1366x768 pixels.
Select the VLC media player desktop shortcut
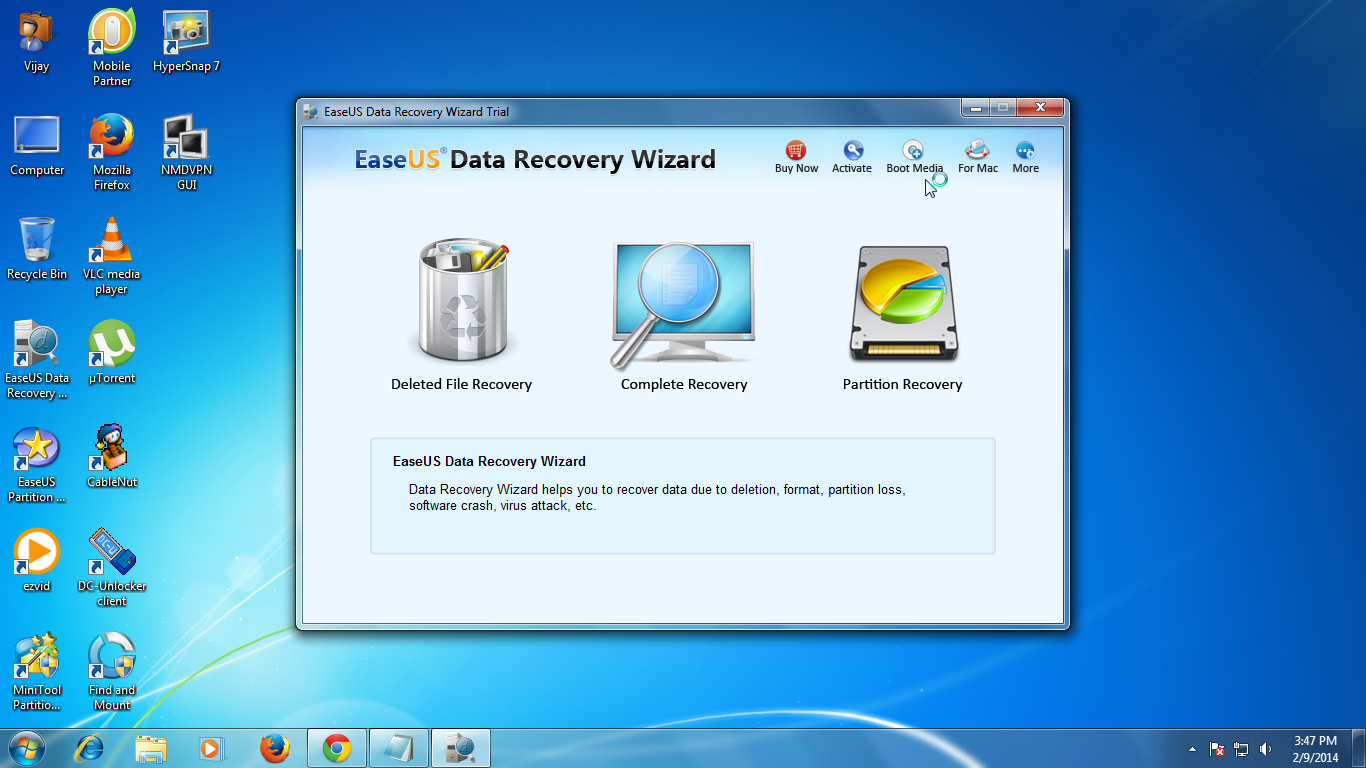pos(112,255)
